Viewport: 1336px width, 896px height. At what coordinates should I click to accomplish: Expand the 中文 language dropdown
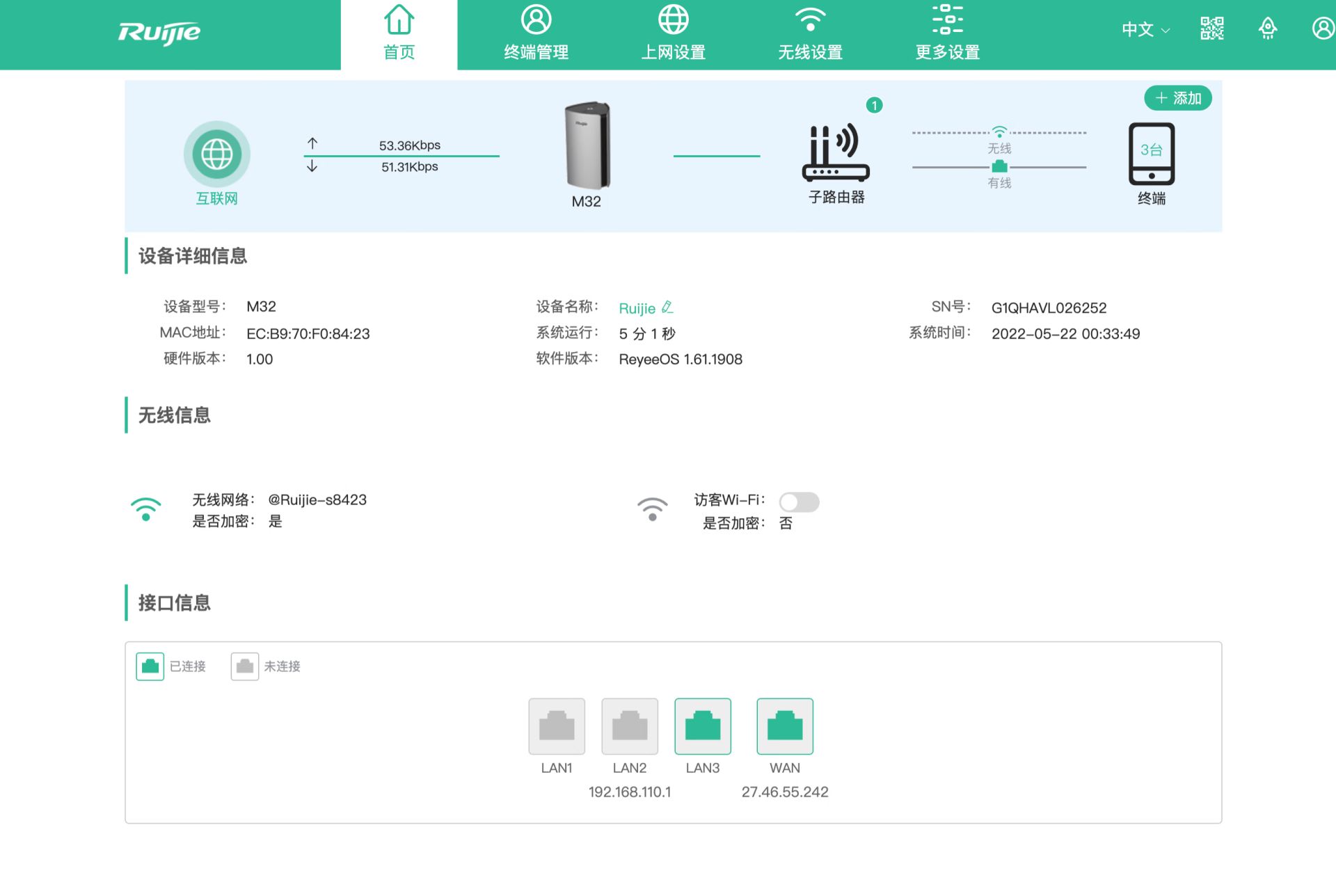1145,29
